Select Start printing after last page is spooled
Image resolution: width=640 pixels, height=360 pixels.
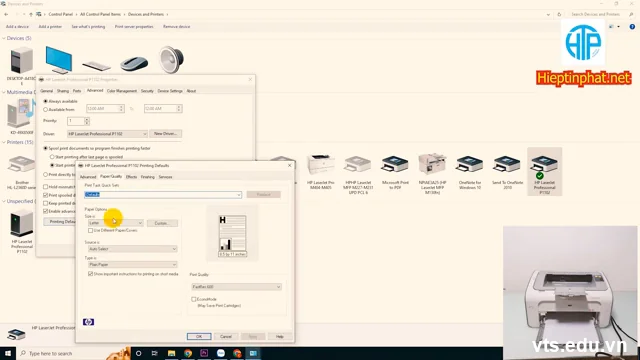(x=52, y=157)
